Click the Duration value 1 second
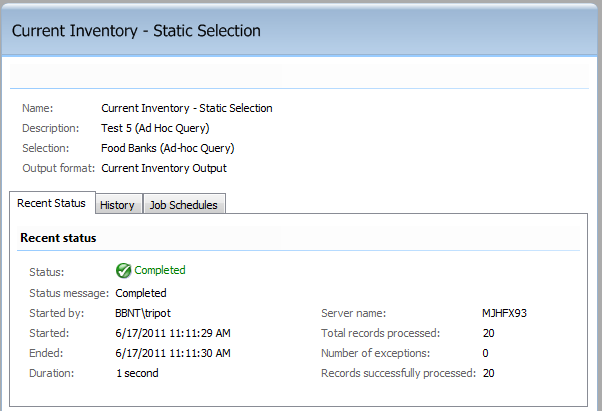 pos(137,373)
